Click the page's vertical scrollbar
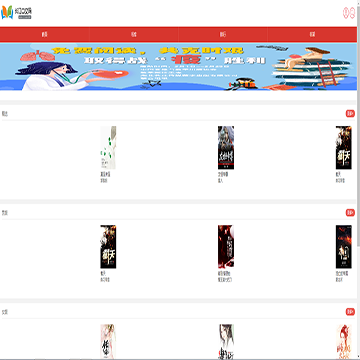Viewport: 360px width, 360px height. pyautogui.click(x=358, y=180)
